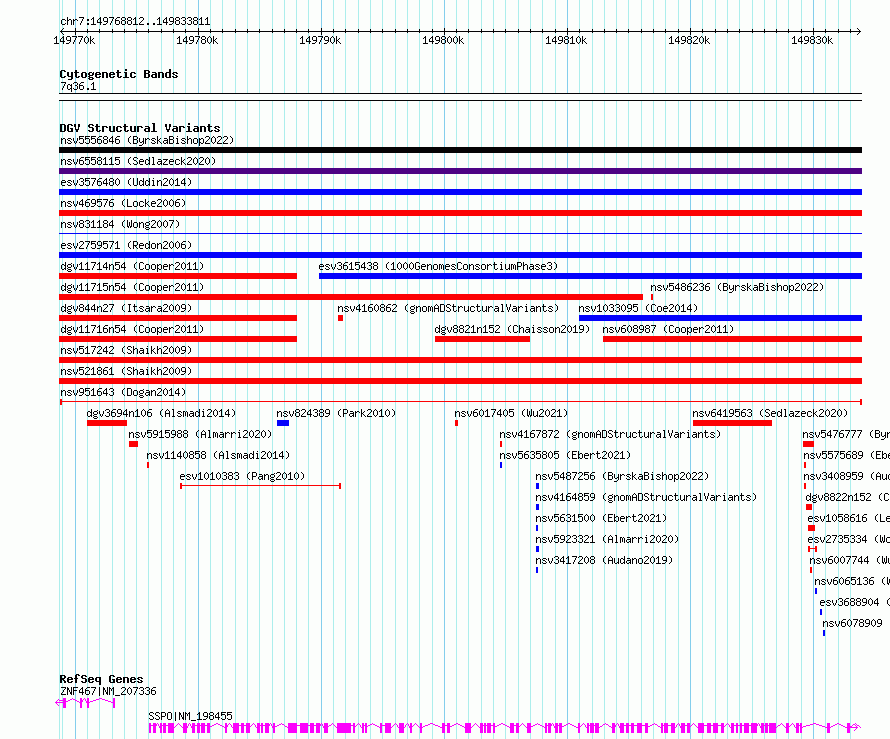Screen dimensions: 890x739
Task: Click the 149800k ruler tick label
Action: pos(443,40)
